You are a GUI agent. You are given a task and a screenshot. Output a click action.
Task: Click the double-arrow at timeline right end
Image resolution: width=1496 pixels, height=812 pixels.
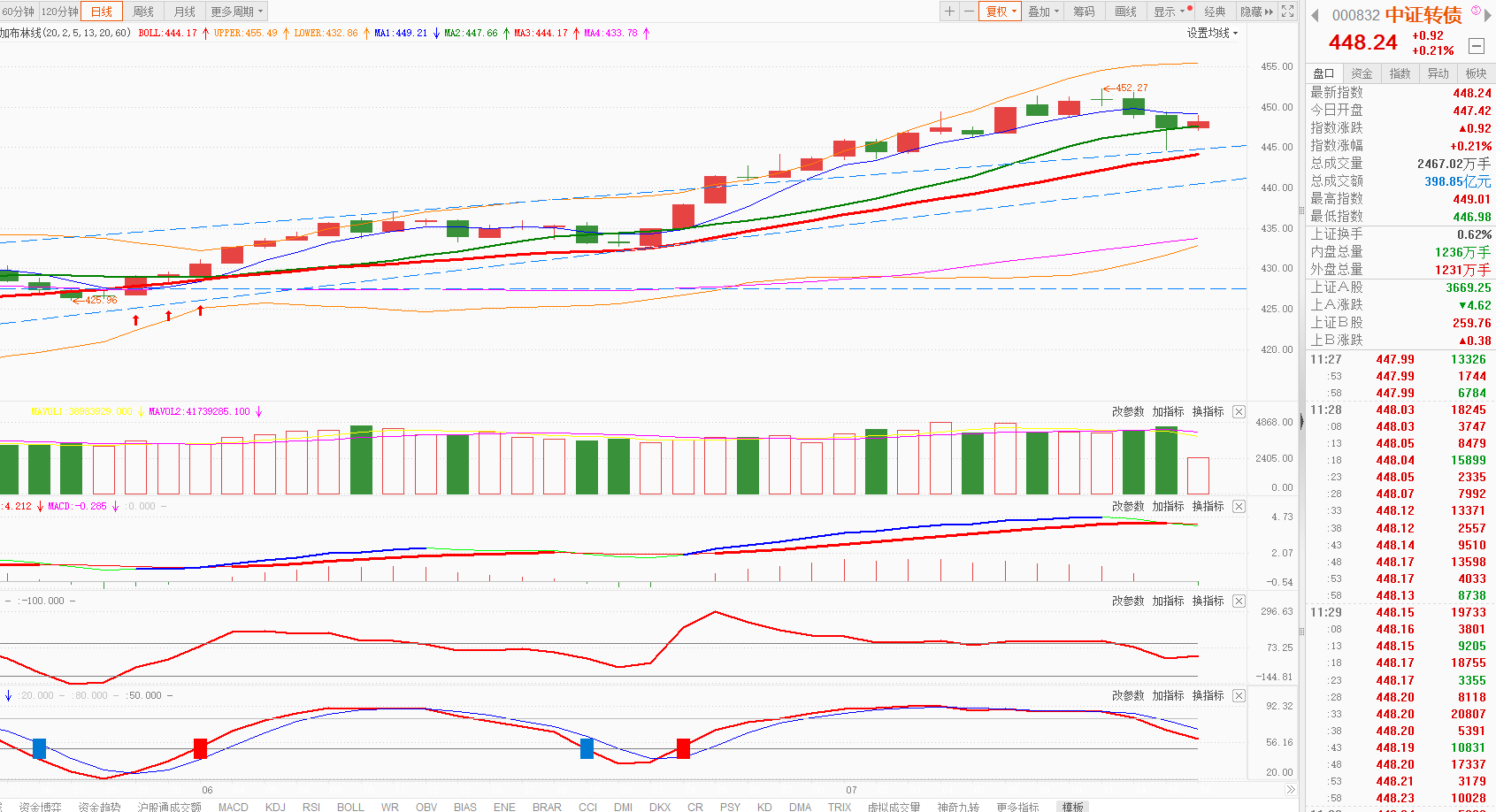1291,790
